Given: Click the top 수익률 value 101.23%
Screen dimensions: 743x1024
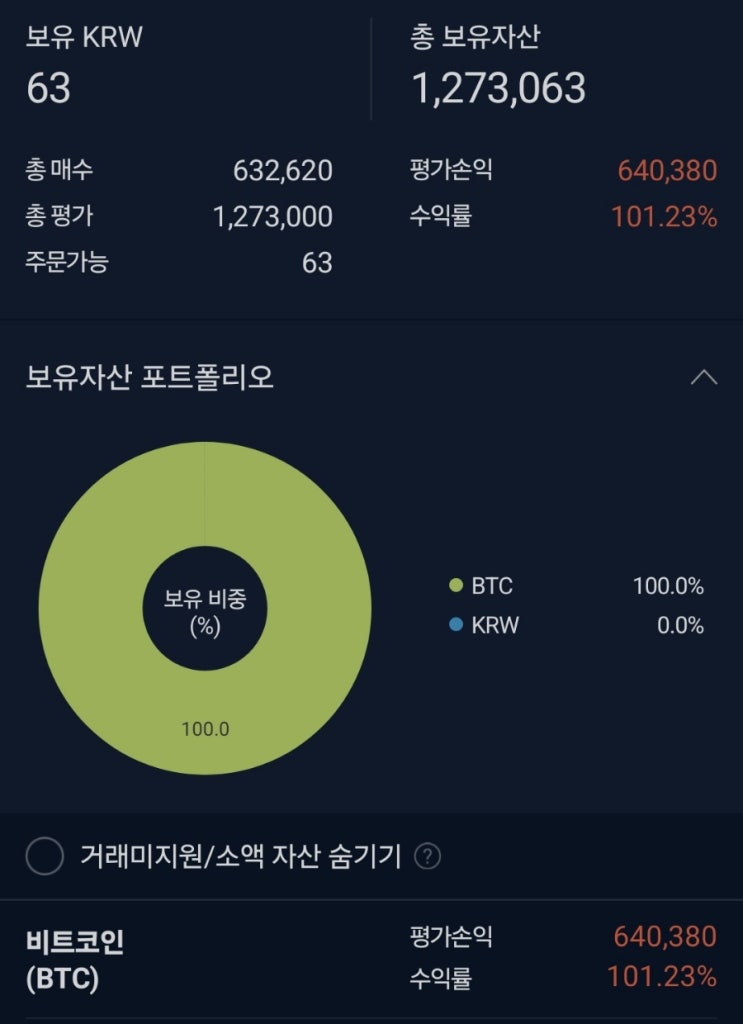Looking at the screenshot, I should (x=664, y=217).
